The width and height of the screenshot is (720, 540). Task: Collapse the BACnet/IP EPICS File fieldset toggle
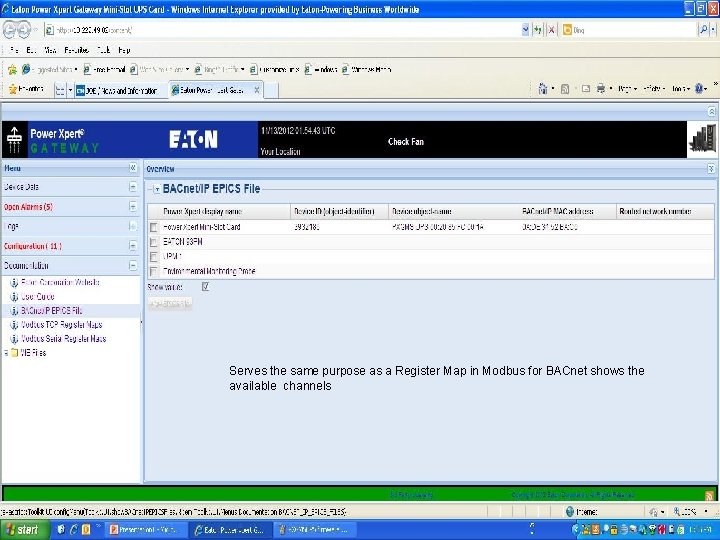pyautogui.click(x=157, y=189)
